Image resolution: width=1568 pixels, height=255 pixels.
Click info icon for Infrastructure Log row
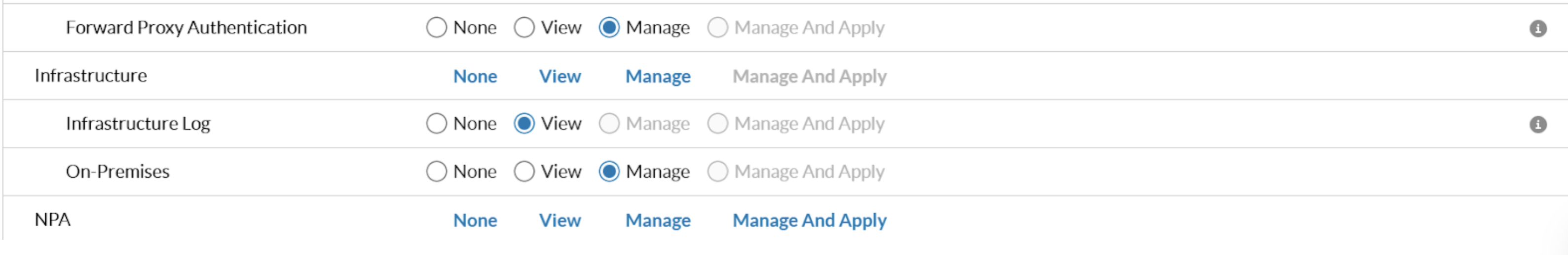[x=1537, y=125]
